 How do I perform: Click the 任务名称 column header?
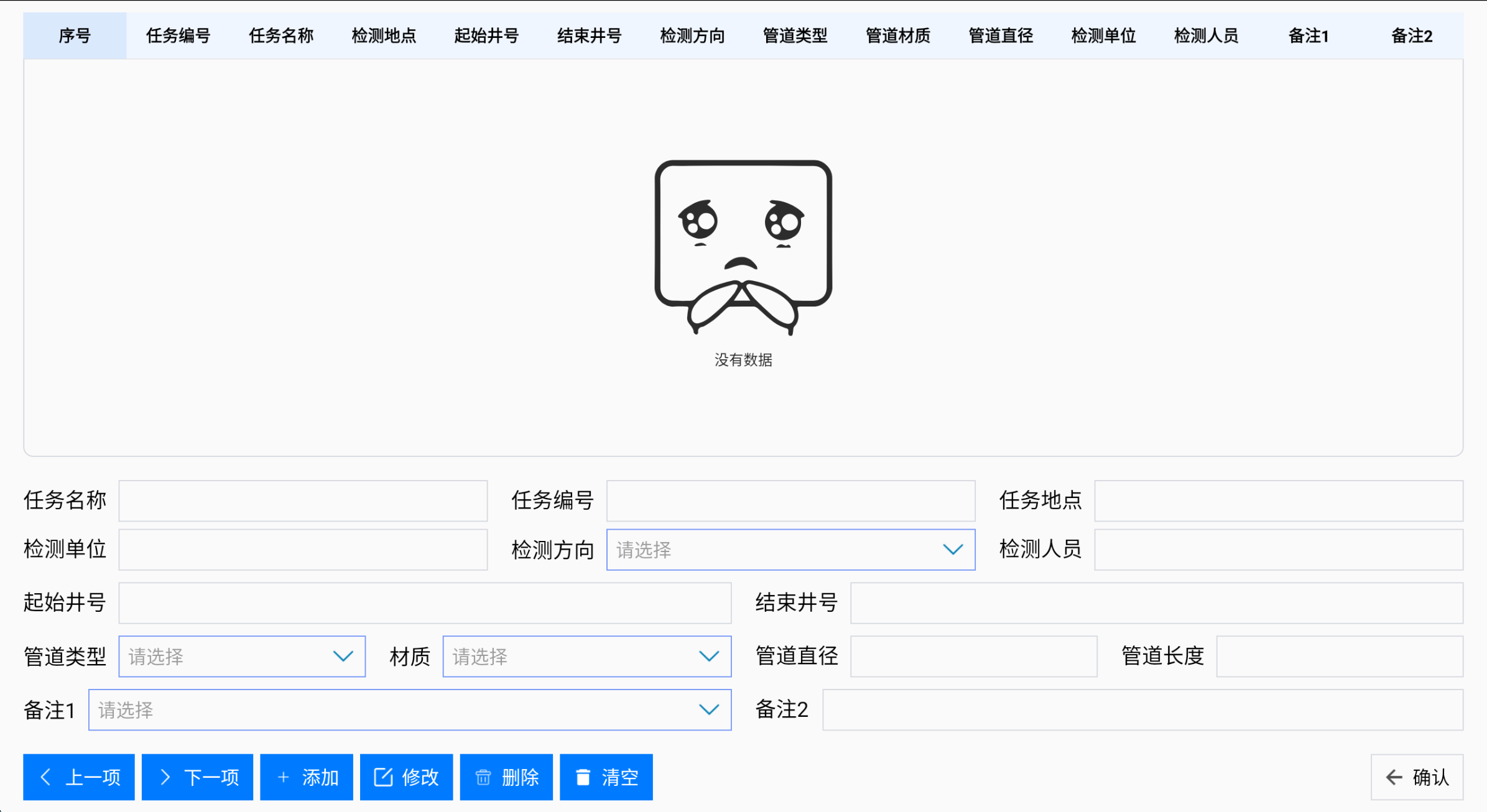[280, 35]
